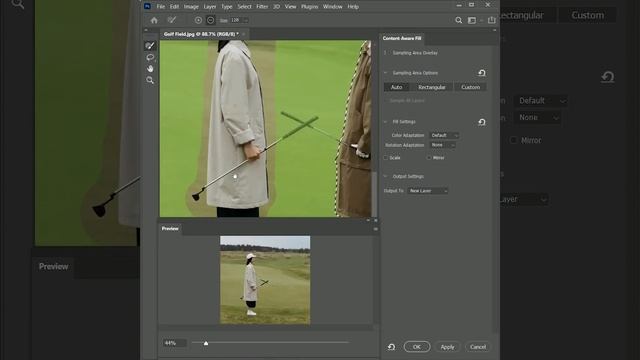Click the preview zoom slider handle
Viewport: 640px width, 360px height.
click(x=206, y=343)
